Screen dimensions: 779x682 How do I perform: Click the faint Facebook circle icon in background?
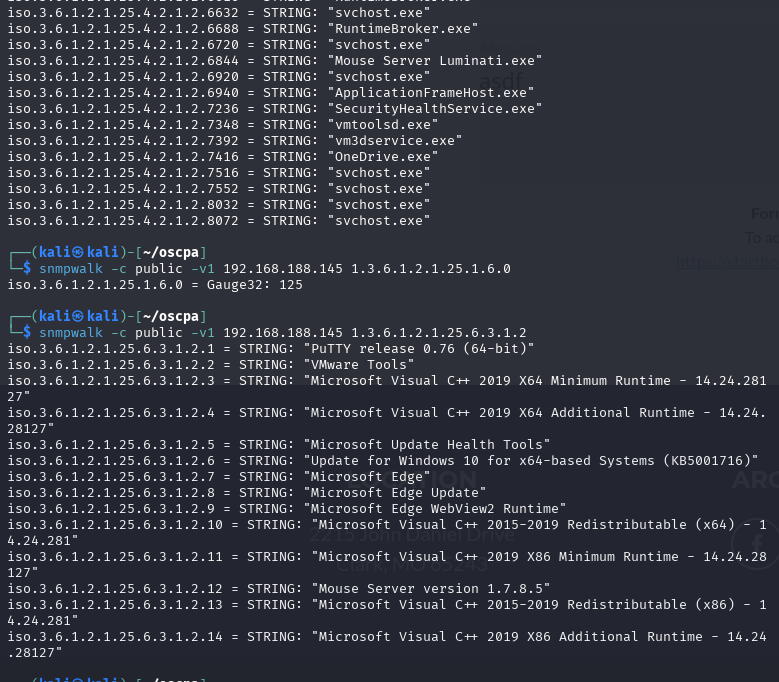point(757,543)
